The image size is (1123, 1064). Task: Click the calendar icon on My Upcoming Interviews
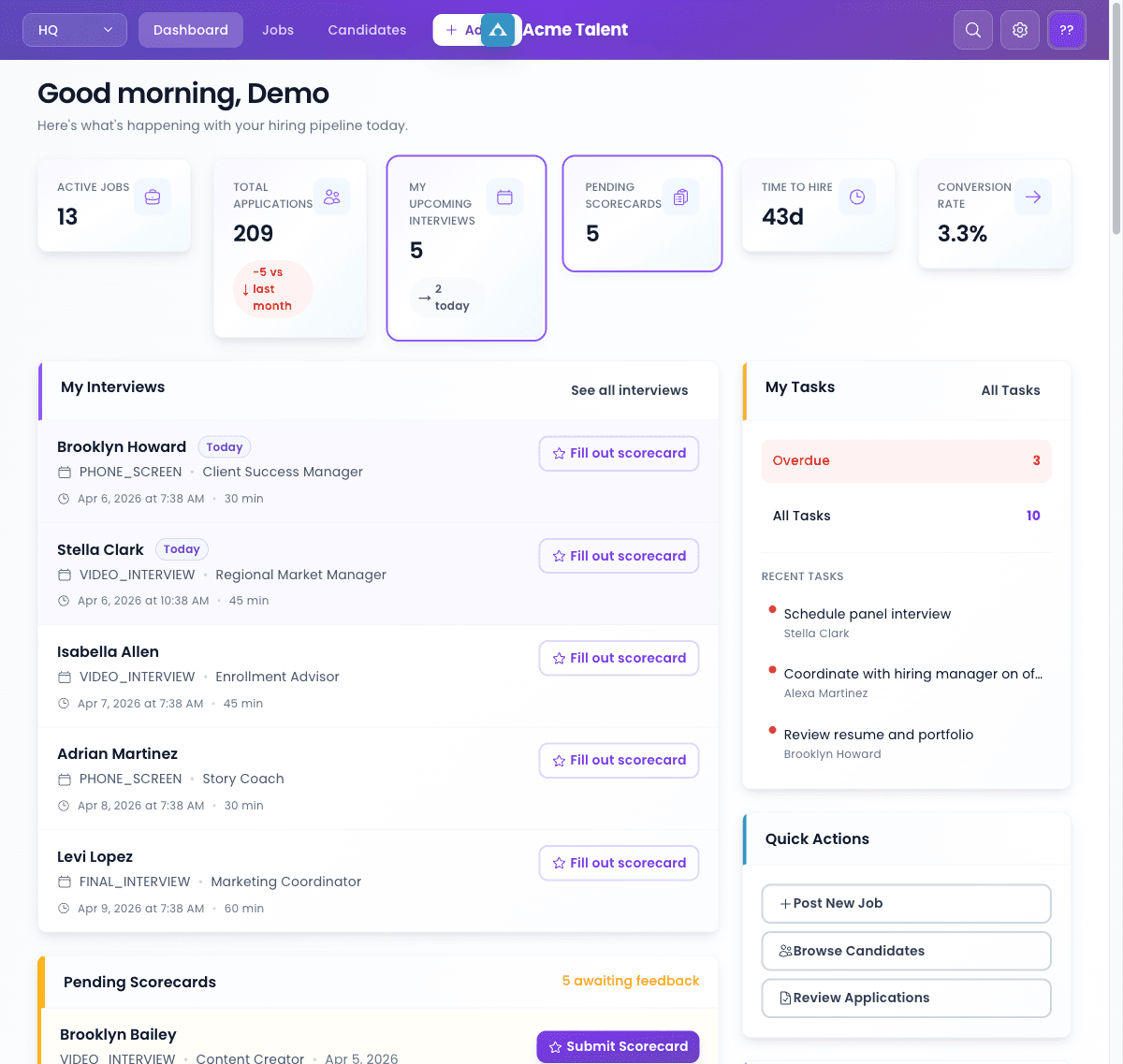[505, 197]
